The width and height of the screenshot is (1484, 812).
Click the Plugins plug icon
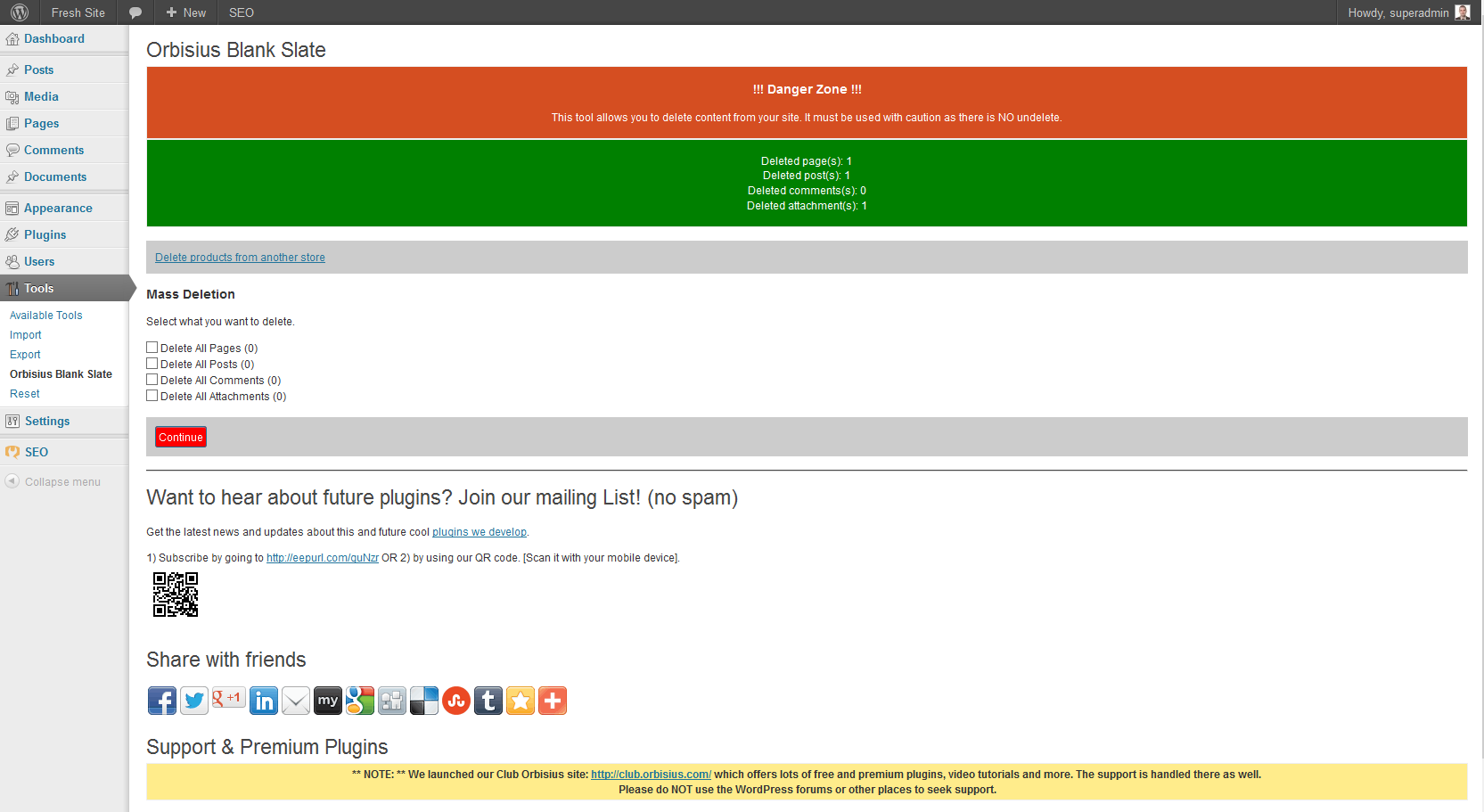pyautogui.click(x=12, y=235)
